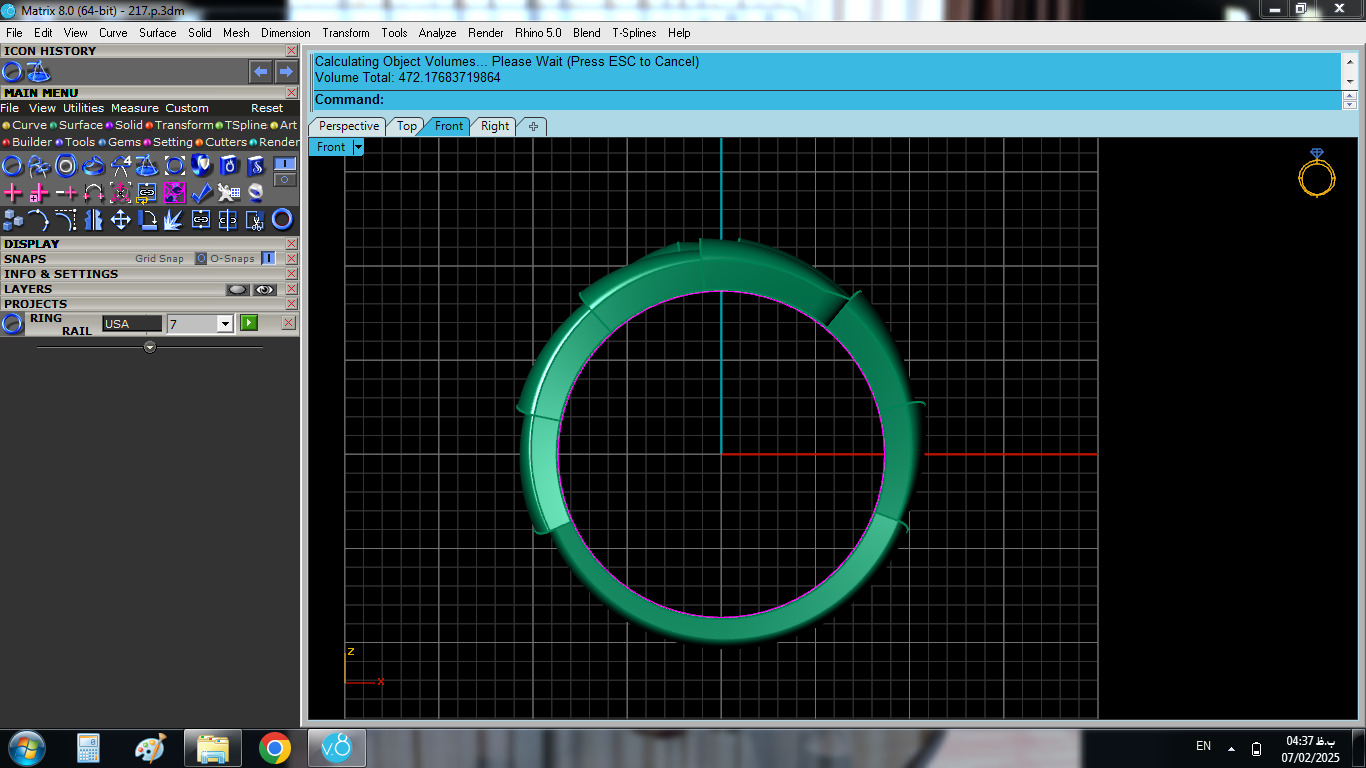Click the green Ring Rail run button
The width and height of the screenshot is (1366, 768).
tap(249, 323)
